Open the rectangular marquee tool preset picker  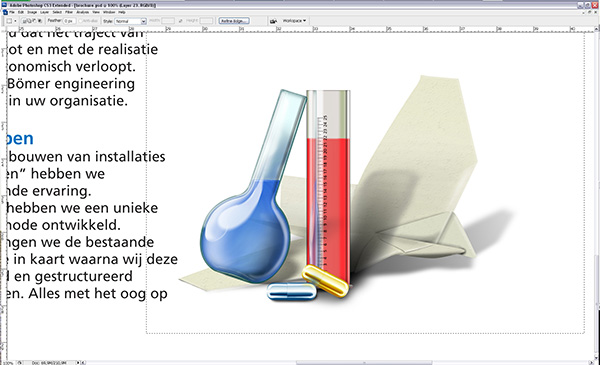pyautogui.click(x=15, y=21)
